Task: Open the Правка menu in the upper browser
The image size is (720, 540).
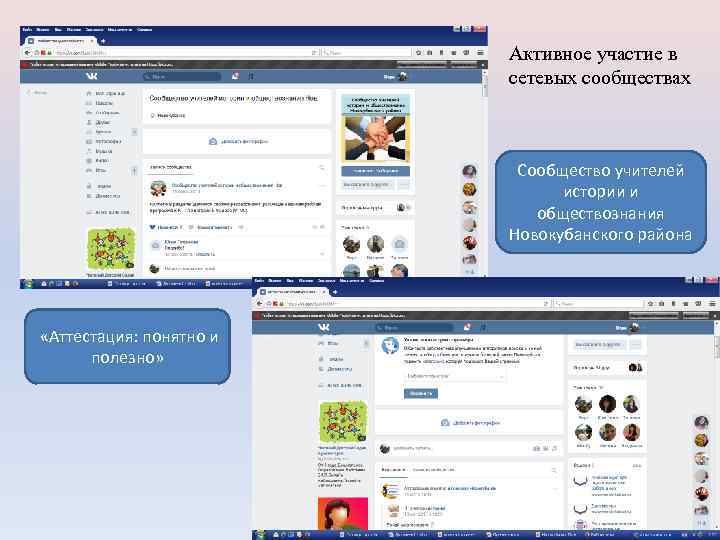Action: (43, 29)
